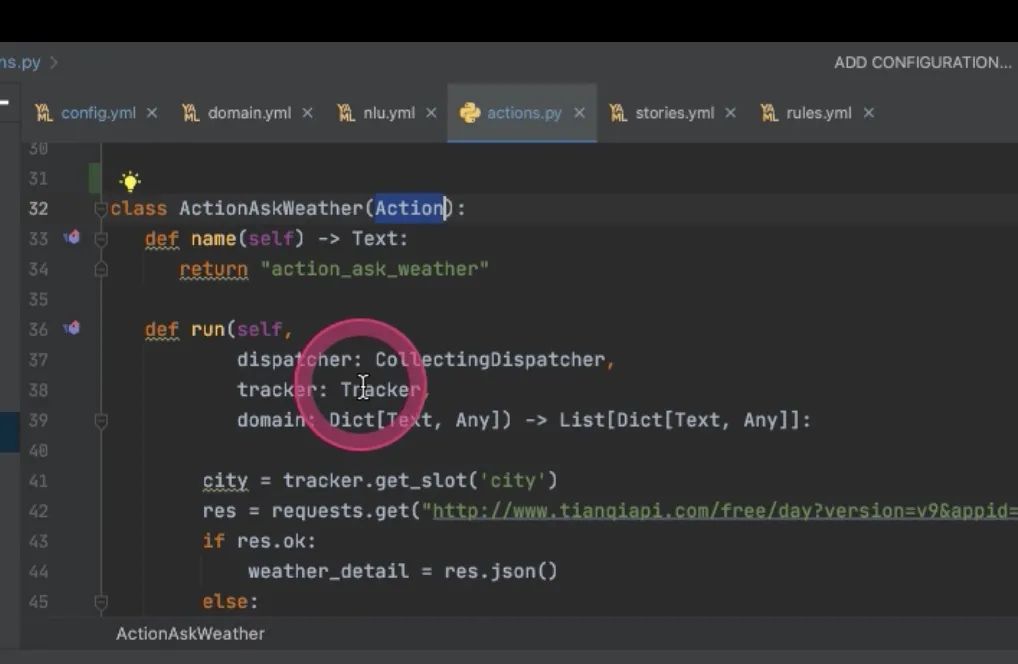Viewport: 1018px width, 664px height.
Task: Click the fold marker on line 39
Action: (x=101, y=421)
